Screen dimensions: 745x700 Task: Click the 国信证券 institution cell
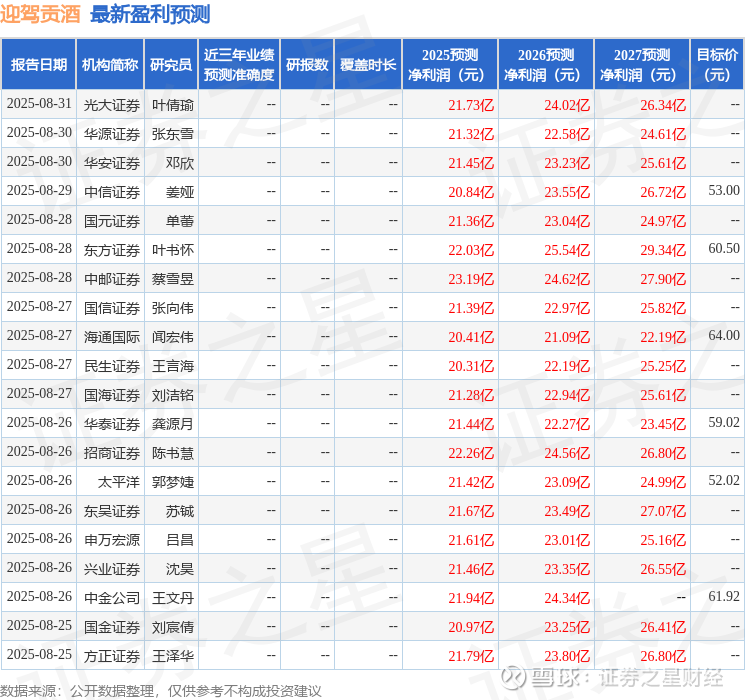point(112,308)
